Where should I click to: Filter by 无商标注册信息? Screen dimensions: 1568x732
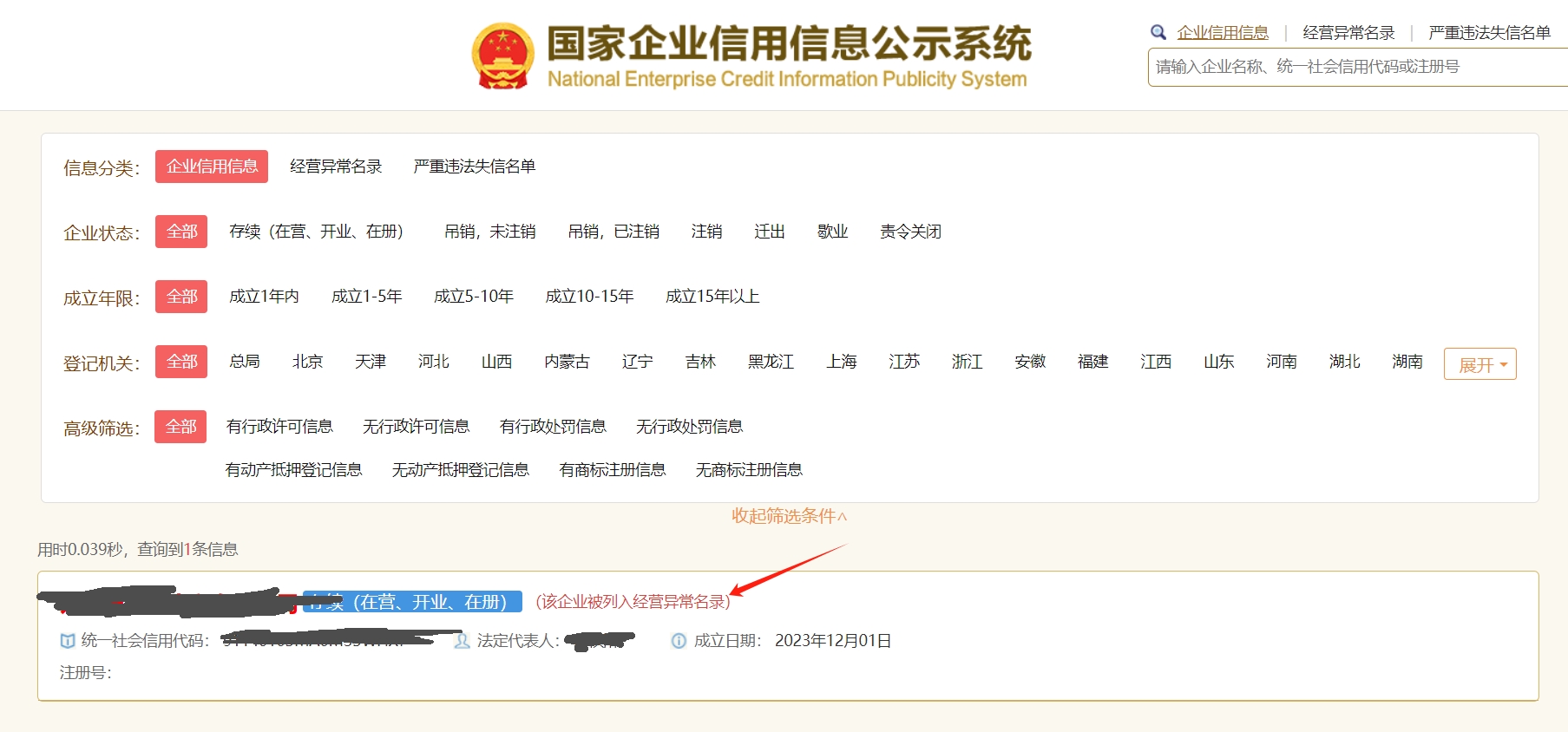(749, 470)
